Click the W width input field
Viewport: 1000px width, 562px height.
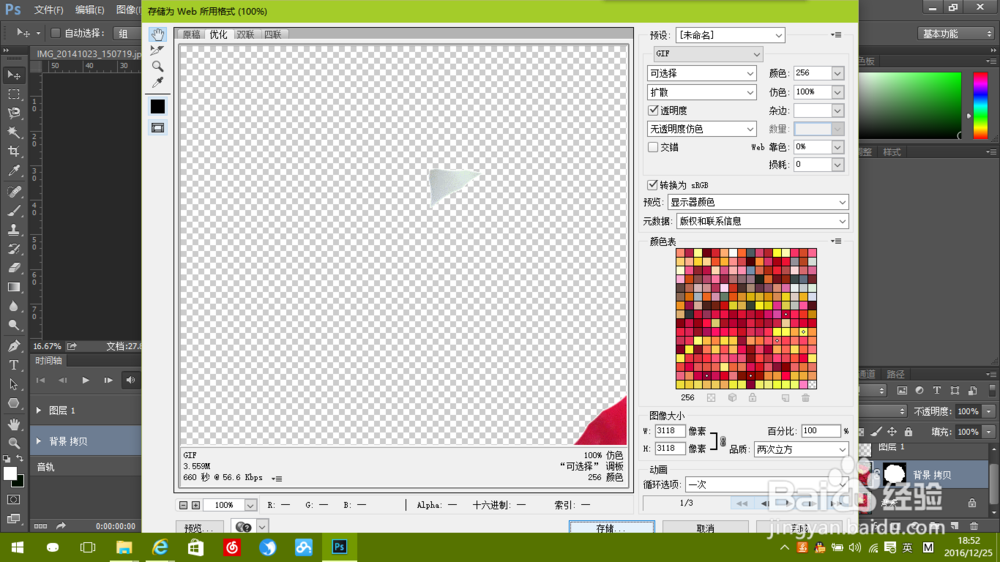(670, 431)
